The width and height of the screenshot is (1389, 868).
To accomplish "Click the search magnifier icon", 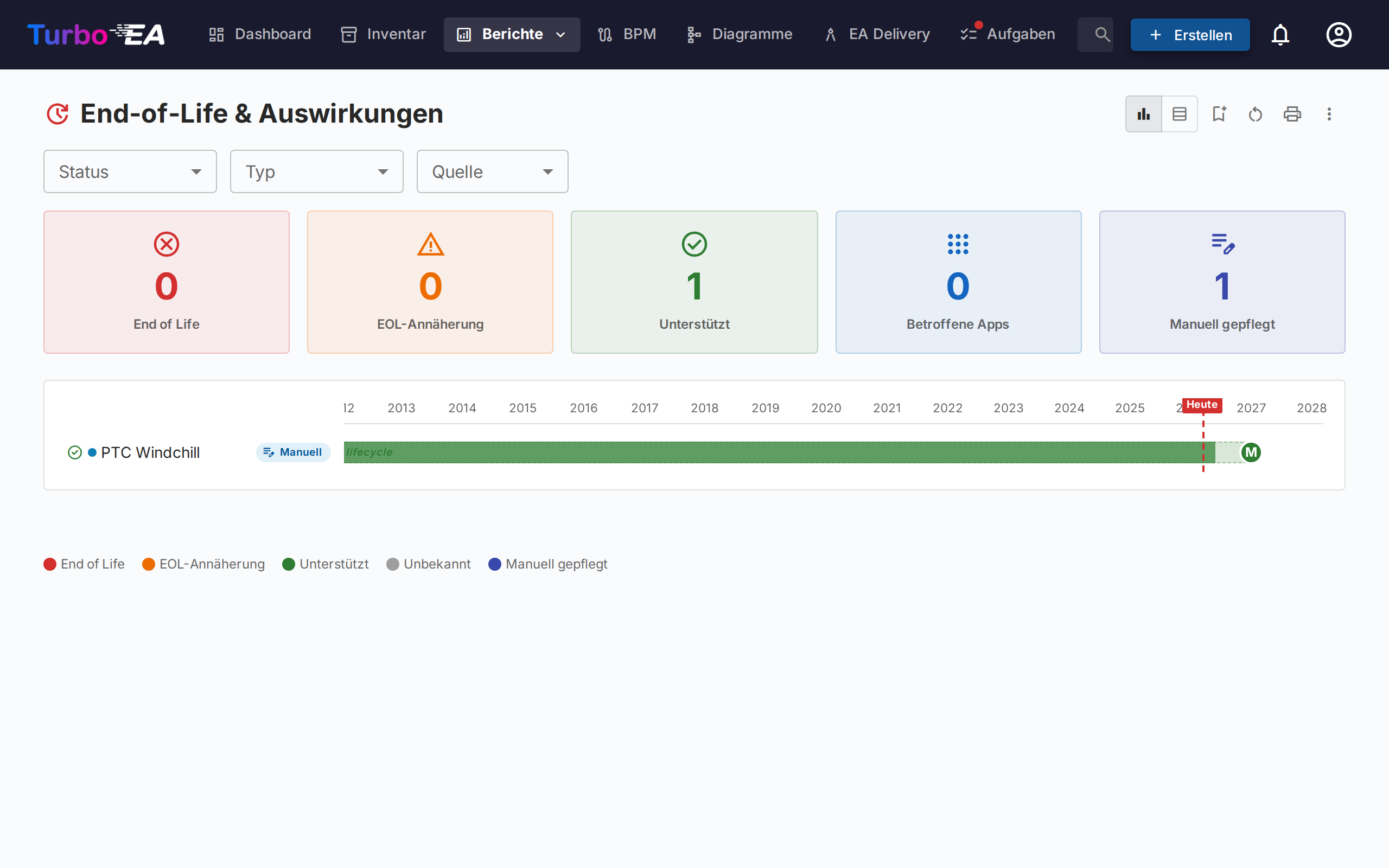I will point(1101,34).
